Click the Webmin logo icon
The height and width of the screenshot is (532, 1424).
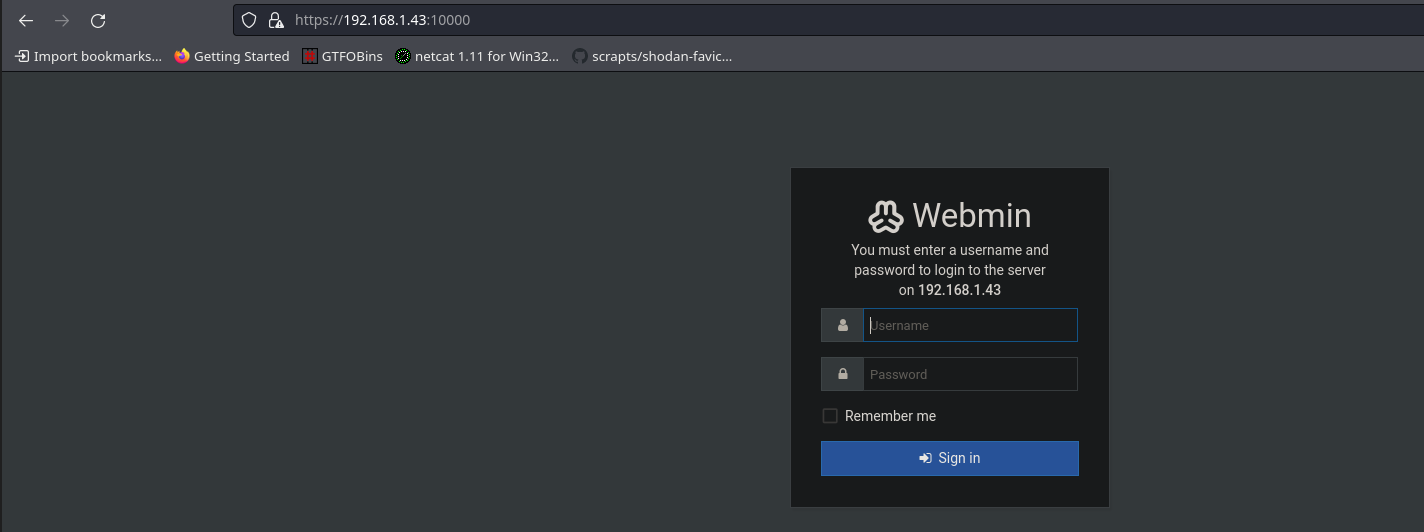[886, 216]
